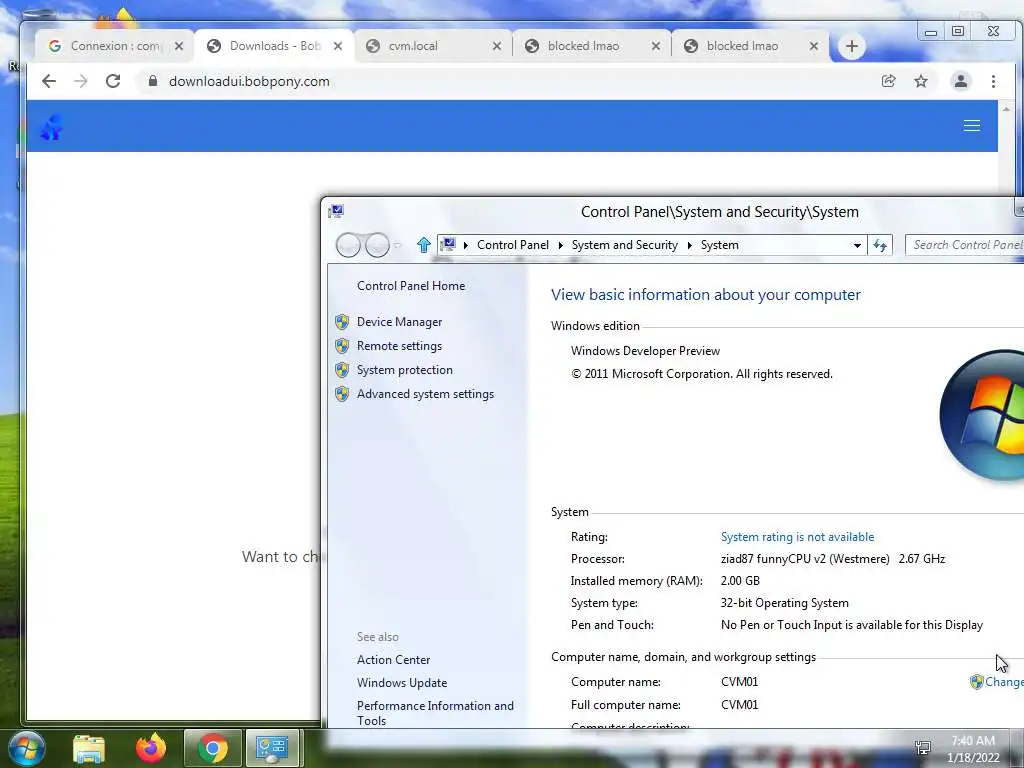Close the Connexion tab
This screenshot has height=768, width=1024.
[179, 46]
